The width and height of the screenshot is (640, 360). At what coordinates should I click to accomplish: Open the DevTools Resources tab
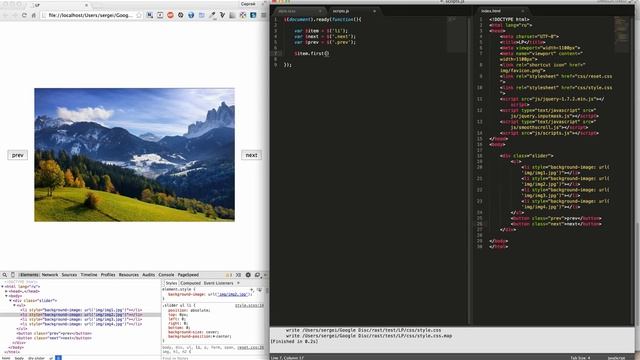129,275
